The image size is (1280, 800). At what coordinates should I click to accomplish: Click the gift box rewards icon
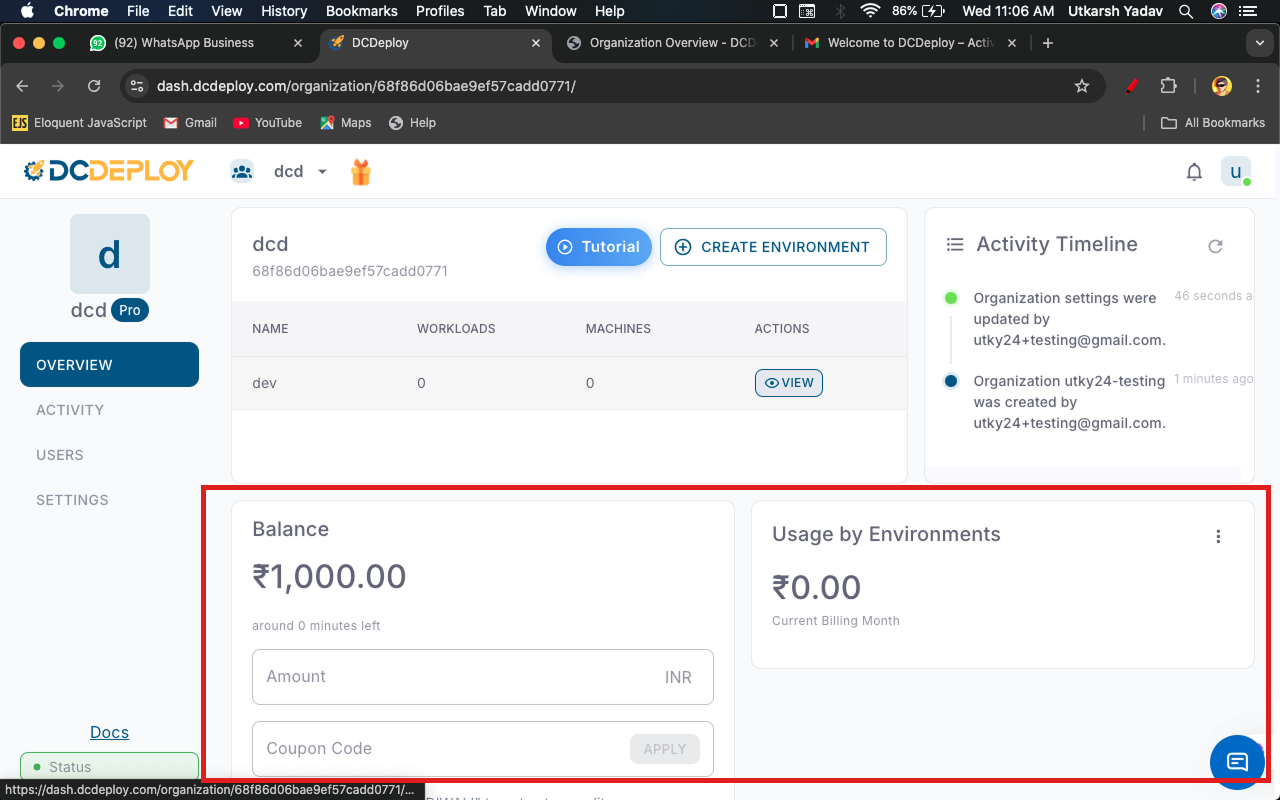pos(360,172)
